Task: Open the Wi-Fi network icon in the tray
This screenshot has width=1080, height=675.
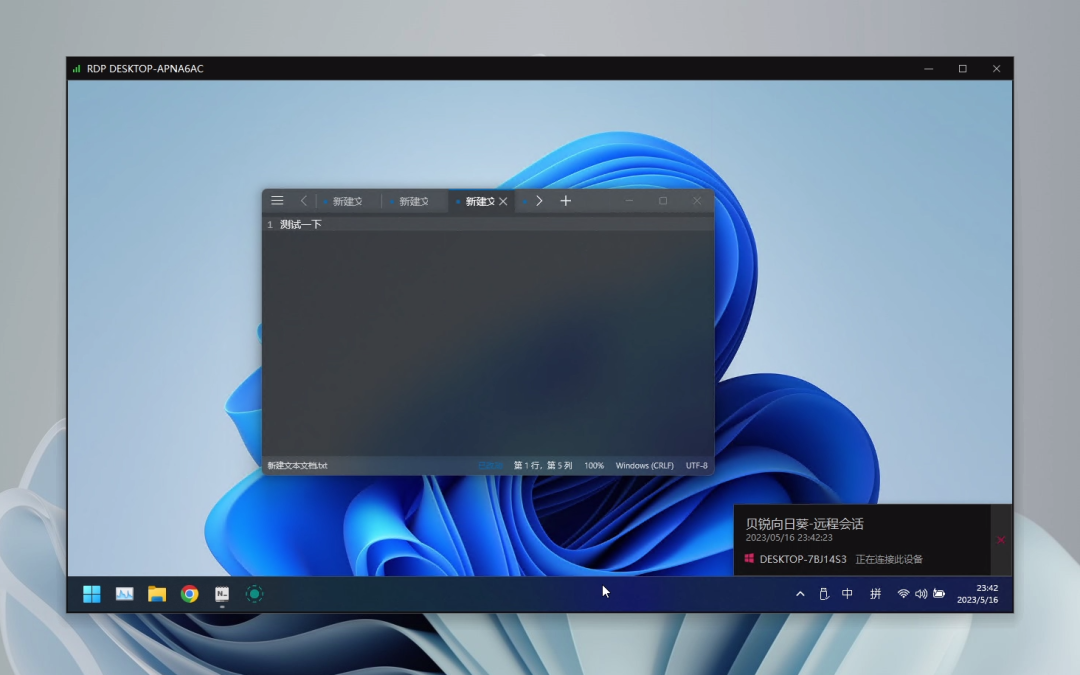Action: coord(903,594)
